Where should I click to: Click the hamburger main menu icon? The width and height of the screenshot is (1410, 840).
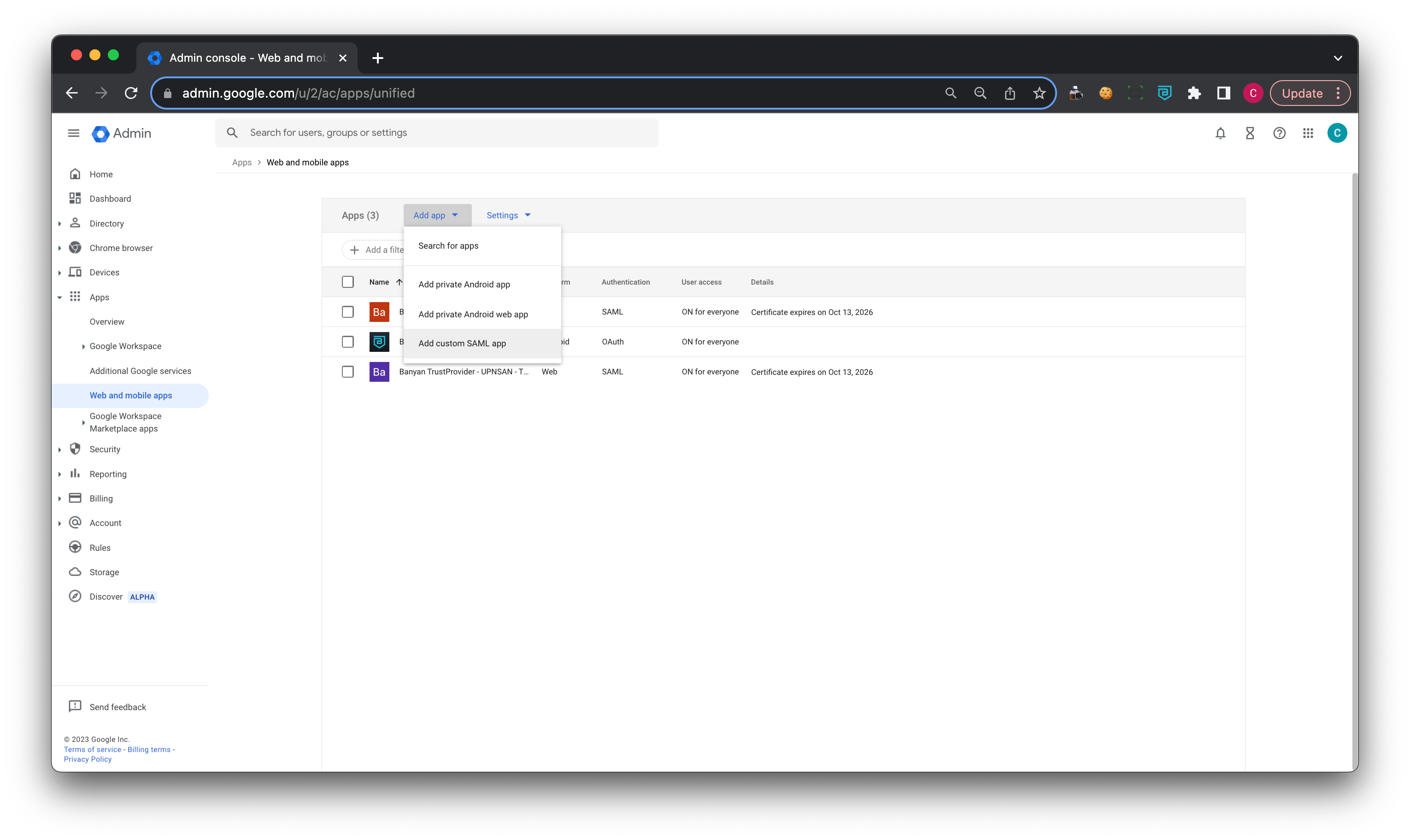tap(74, 133)
